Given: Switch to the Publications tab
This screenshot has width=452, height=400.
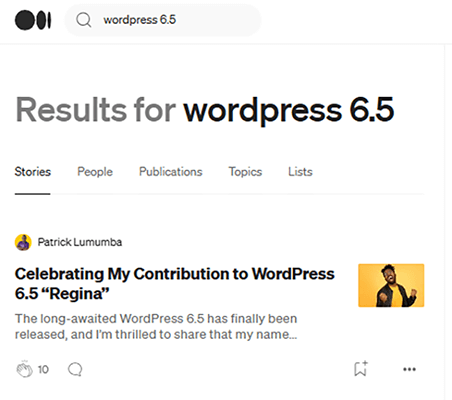Looking at the screenshot, I should tap(171, 172).
